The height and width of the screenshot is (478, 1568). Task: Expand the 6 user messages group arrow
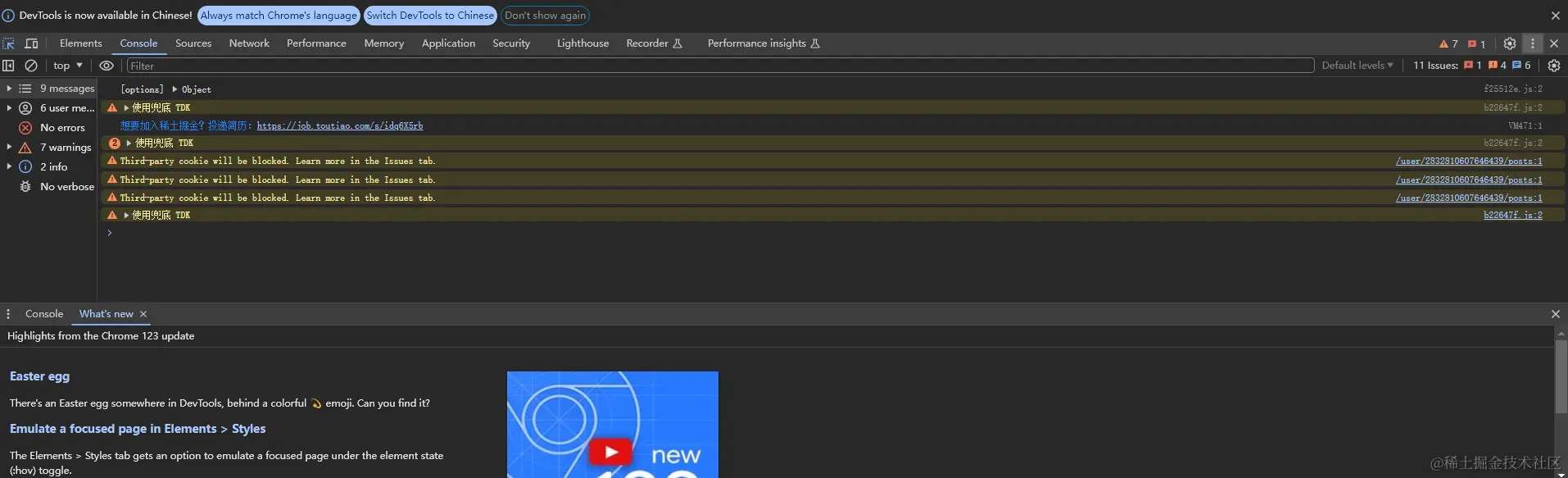tap(9, 108)
